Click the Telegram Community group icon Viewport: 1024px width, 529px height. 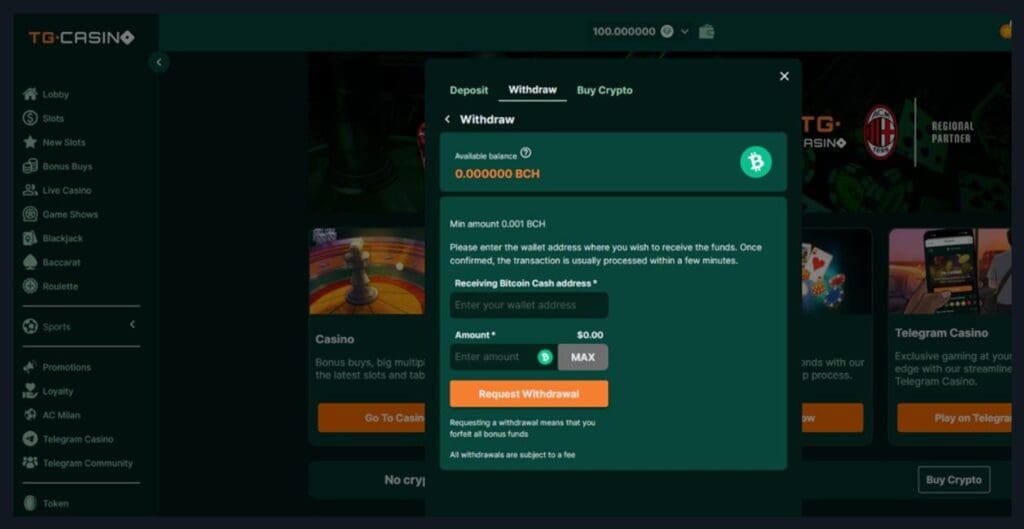30,462
